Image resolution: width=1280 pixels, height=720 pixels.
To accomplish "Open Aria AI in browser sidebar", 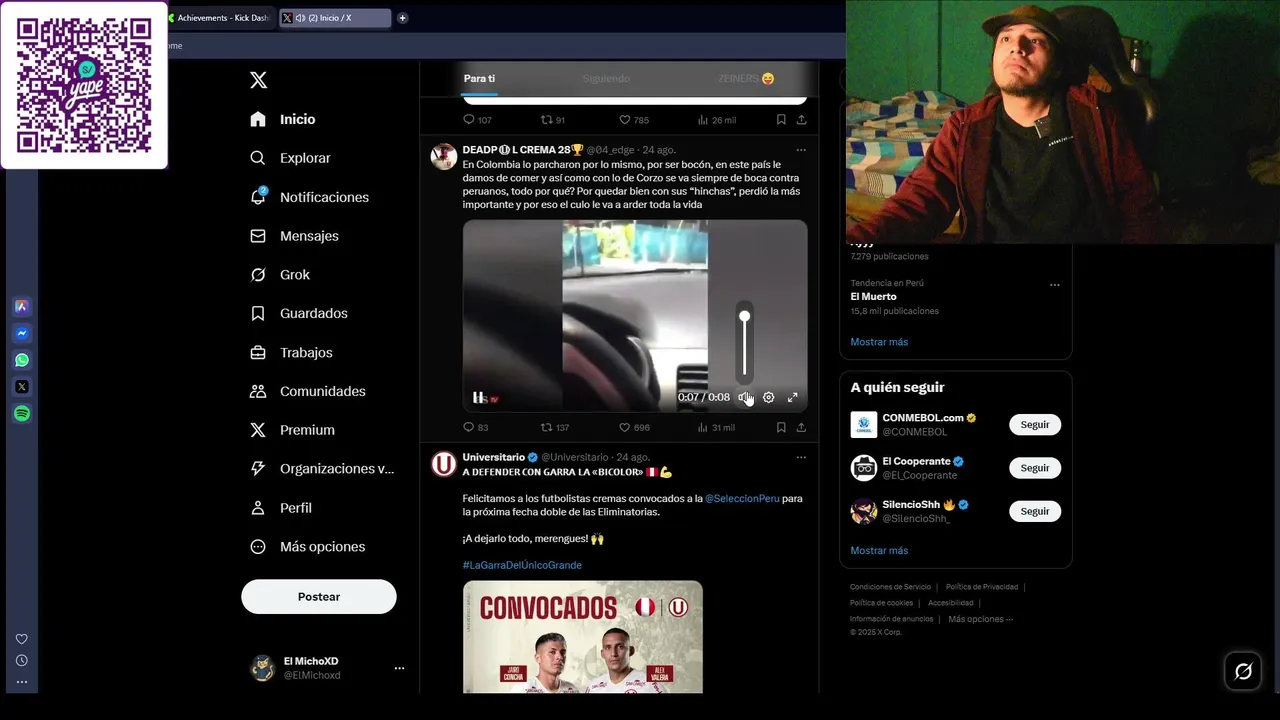I will 22,306.
